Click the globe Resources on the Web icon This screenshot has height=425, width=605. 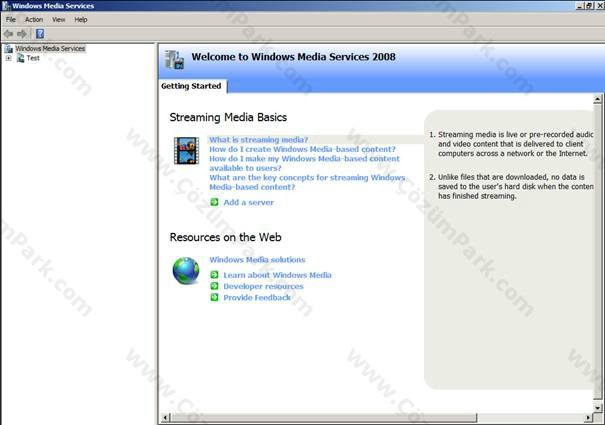tap(186, 271)
